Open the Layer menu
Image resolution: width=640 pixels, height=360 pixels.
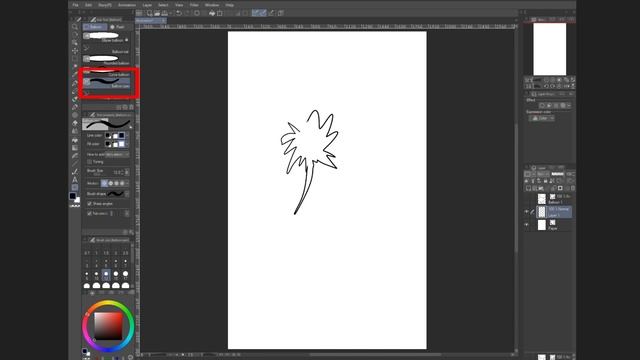coord(147,5)
